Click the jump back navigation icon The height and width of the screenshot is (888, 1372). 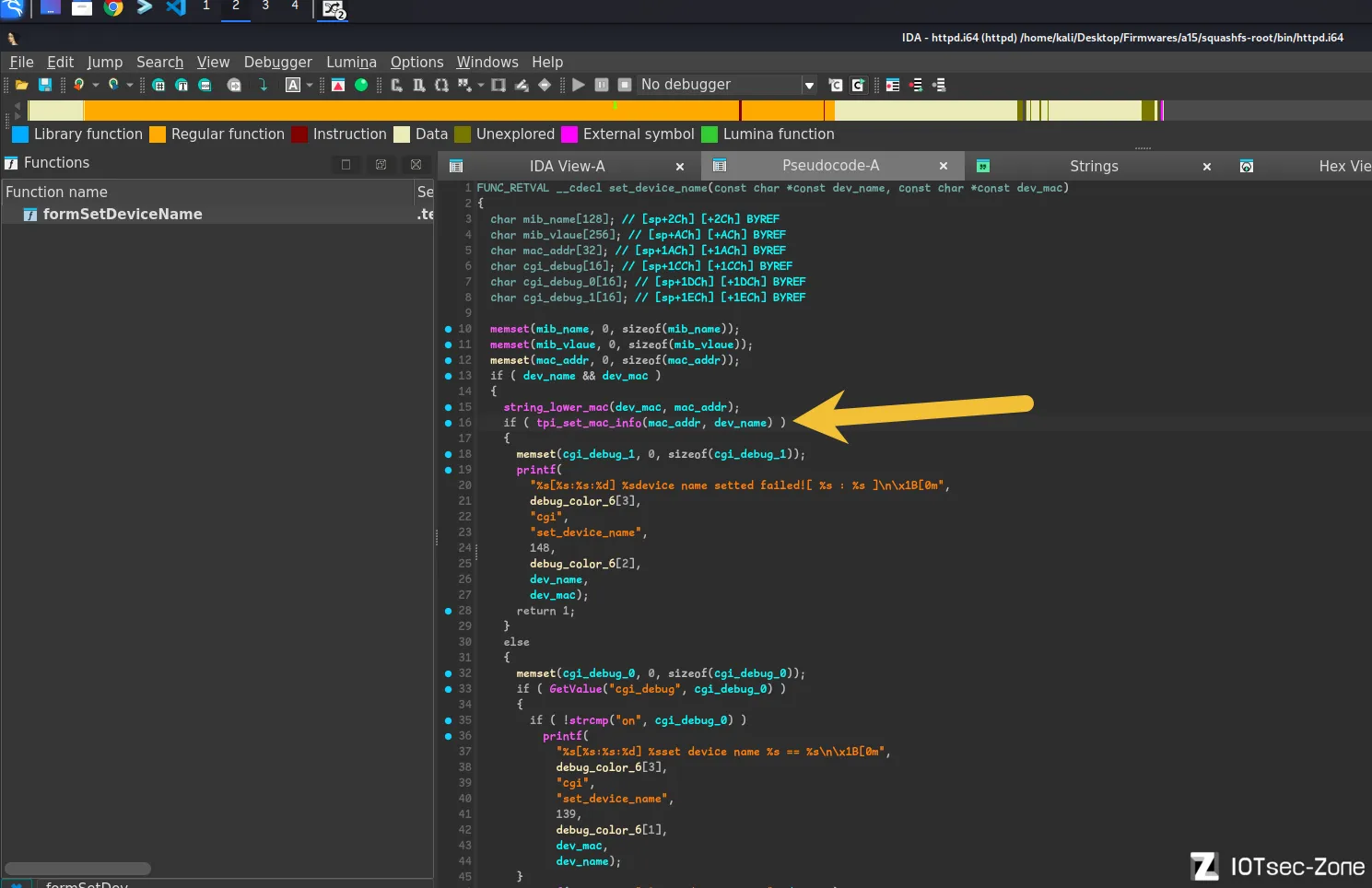pyautogui.click(x=79, y=85)
